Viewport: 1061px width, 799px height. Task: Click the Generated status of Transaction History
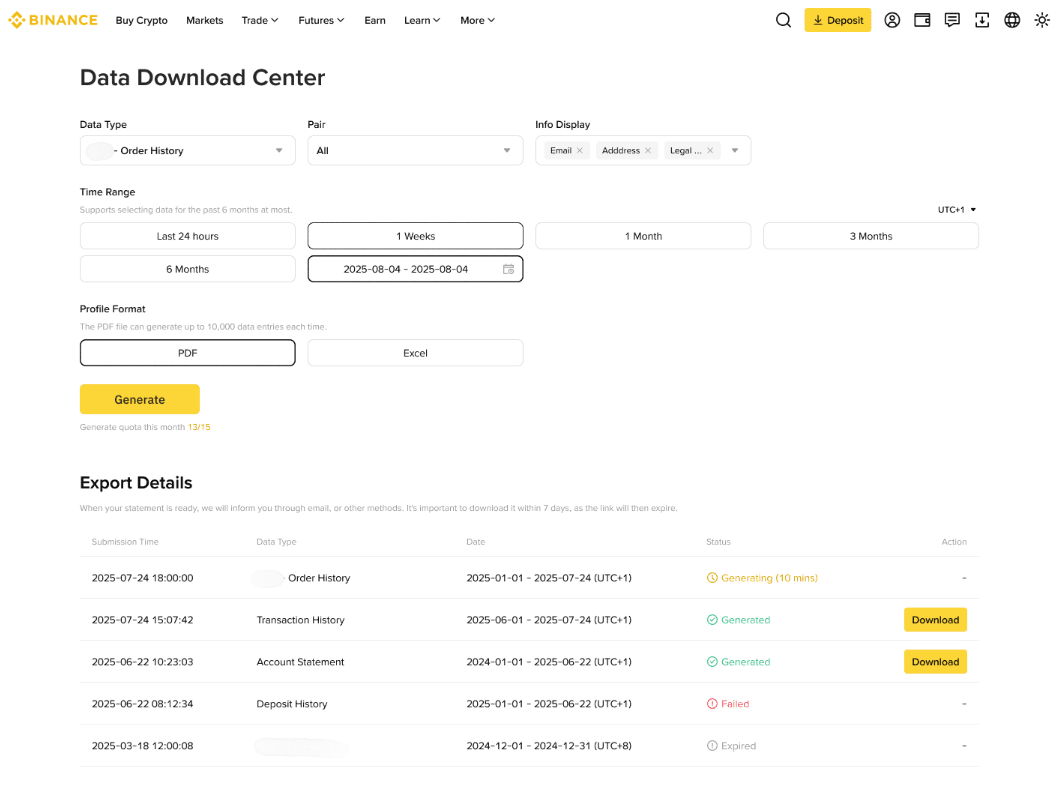738,620
